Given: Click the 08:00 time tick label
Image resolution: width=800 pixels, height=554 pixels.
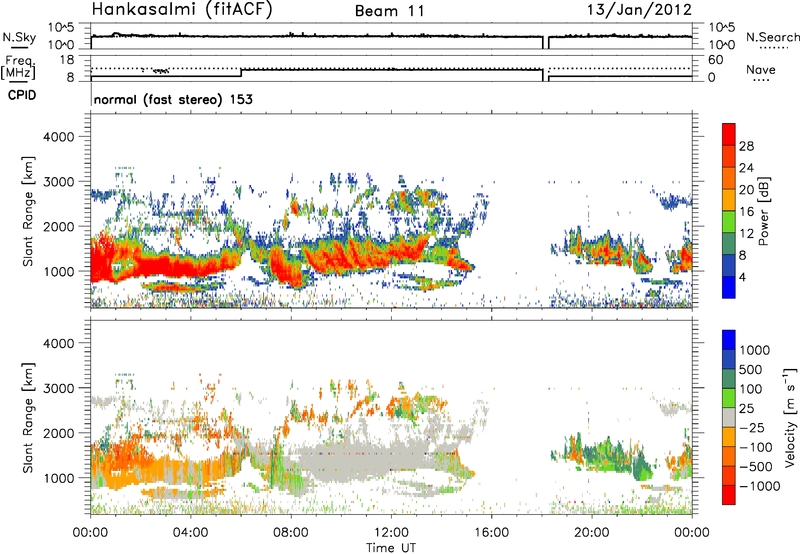Looking at the screenshot, I should click(291, 533).
